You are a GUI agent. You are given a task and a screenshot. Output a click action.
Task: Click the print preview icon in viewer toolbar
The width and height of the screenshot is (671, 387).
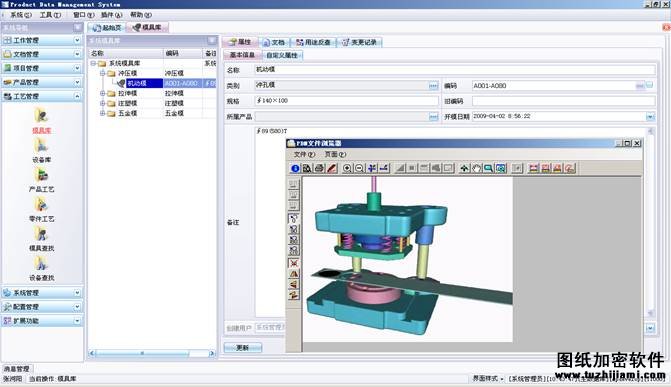(x=307, y=168)
